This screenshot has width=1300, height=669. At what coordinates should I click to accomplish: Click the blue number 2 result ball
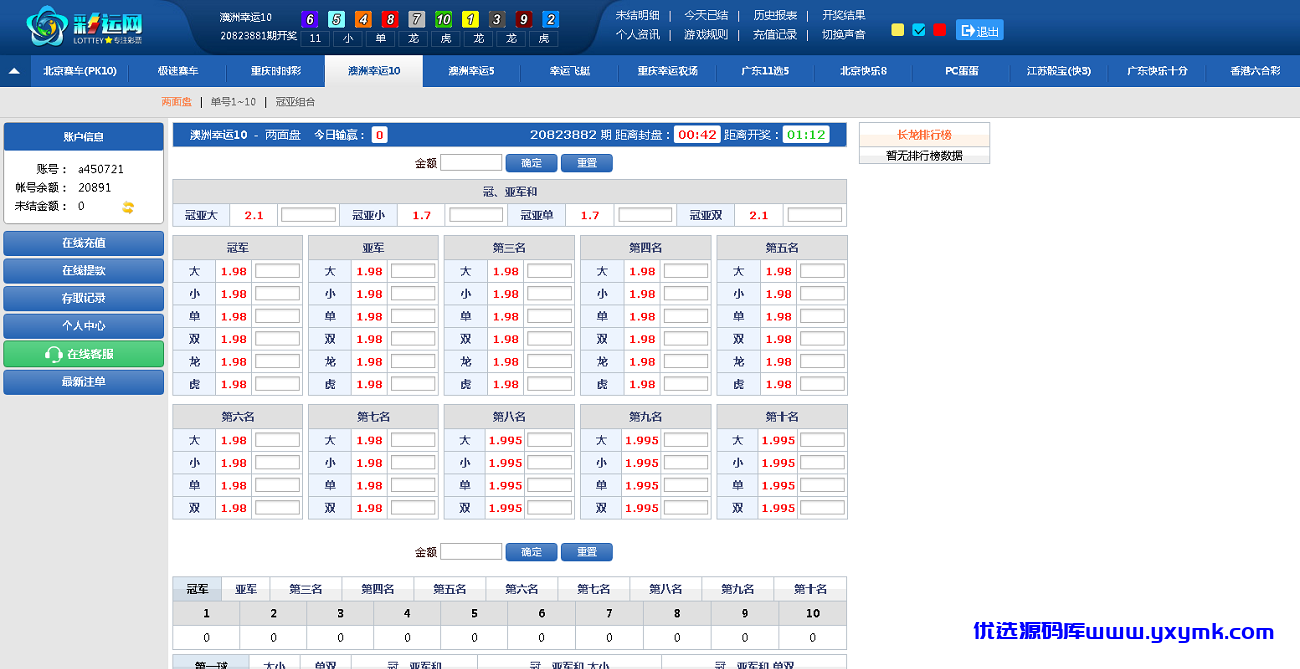pyautogui.click(x=551, y=19)
